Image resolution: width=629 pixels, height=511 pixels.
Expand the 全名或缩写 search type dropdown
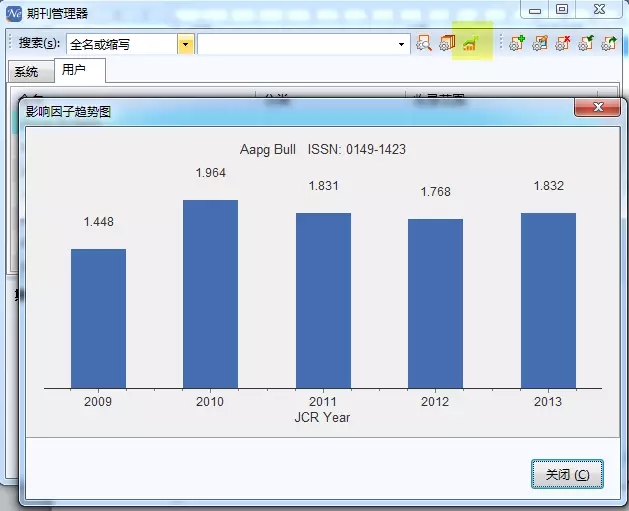pyautogui.click(x=186, y=44)
